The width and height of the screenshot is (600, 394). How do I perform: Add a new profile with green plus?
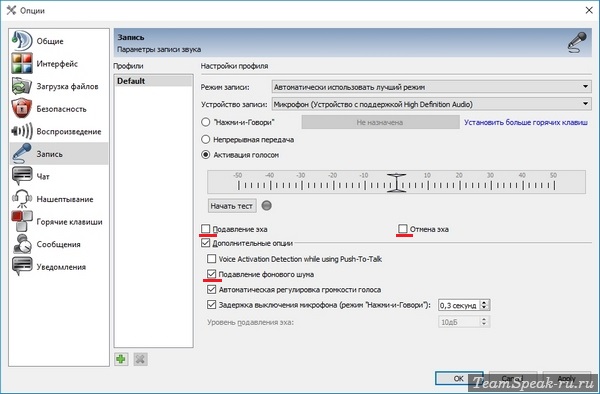point(121,359)
